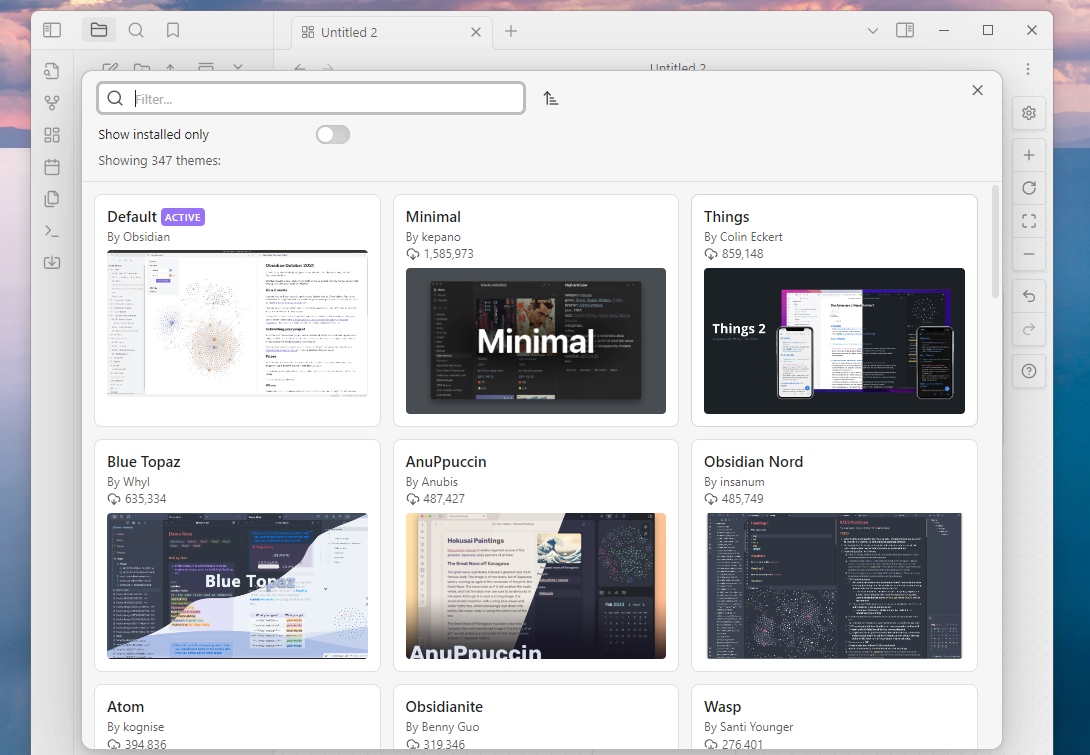Click the 'By Anubis' author text
The width and height of the screenshot is (1090, 755).
click(432, 482)
